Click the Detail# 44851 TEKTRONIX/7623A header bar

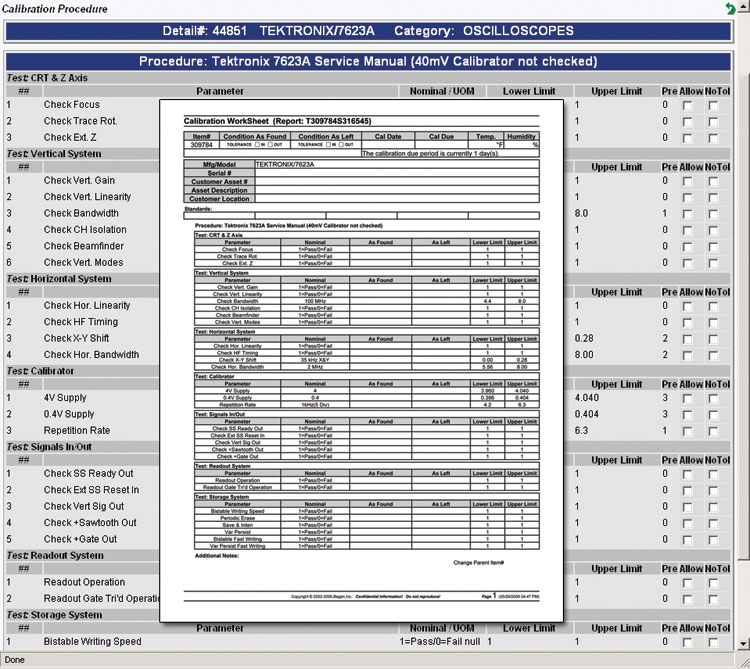[x=368, y=31]
